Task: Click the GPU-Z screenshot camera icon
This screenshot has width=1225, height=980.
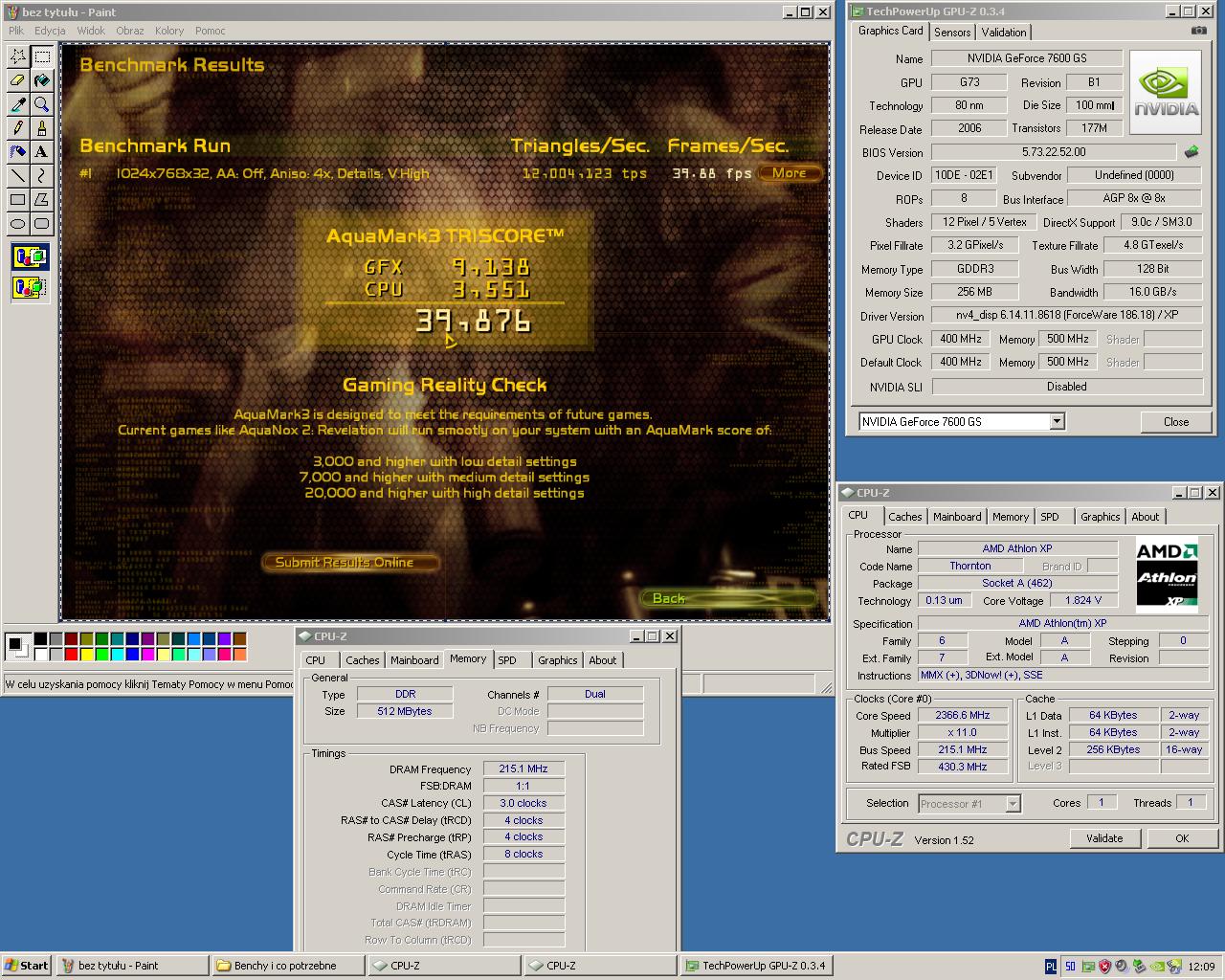Action: click(1198, 31)
